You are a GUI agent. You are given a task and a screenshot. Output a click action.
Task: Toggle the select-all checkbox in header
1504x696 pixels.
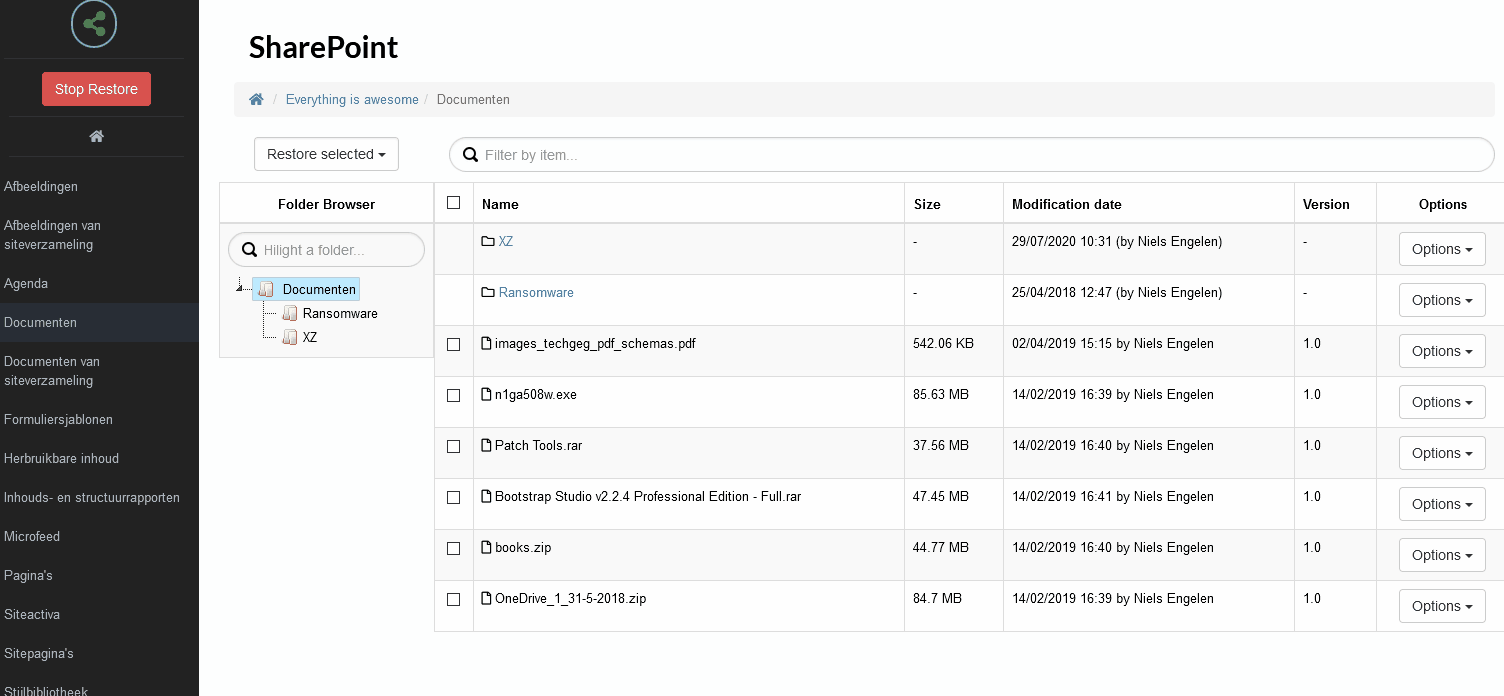pyautogui.click(x=454, y=203)
